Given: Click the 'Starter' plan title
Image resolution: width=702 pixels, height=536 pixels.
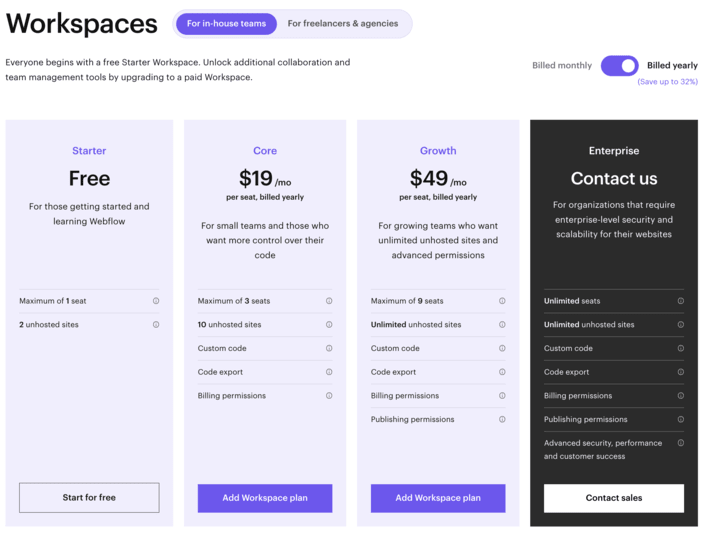Looking at the screenshot, I should pyautogui.click(x=89, y=151).
